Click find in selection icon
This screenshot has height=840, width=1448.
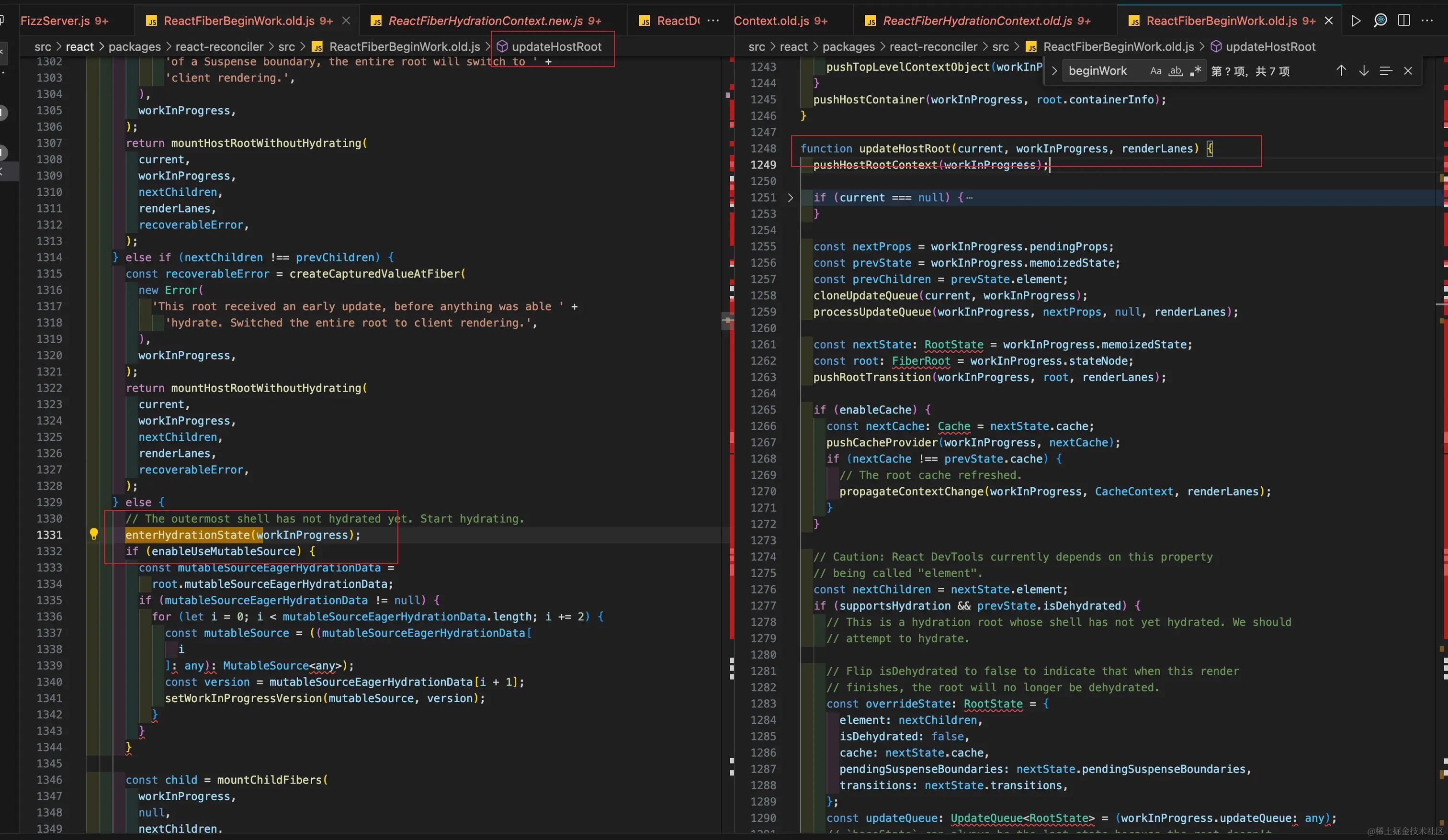tap(1385, 71)
